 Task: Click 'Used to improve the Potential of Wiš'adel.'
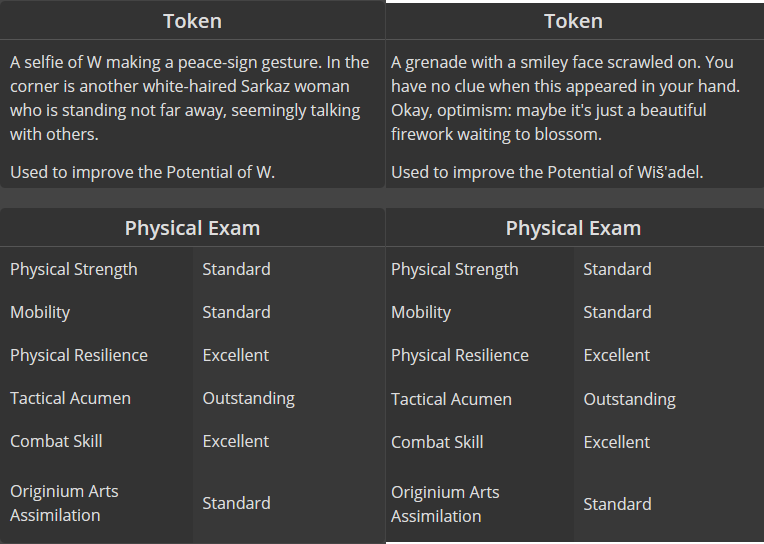pos(547,172)
